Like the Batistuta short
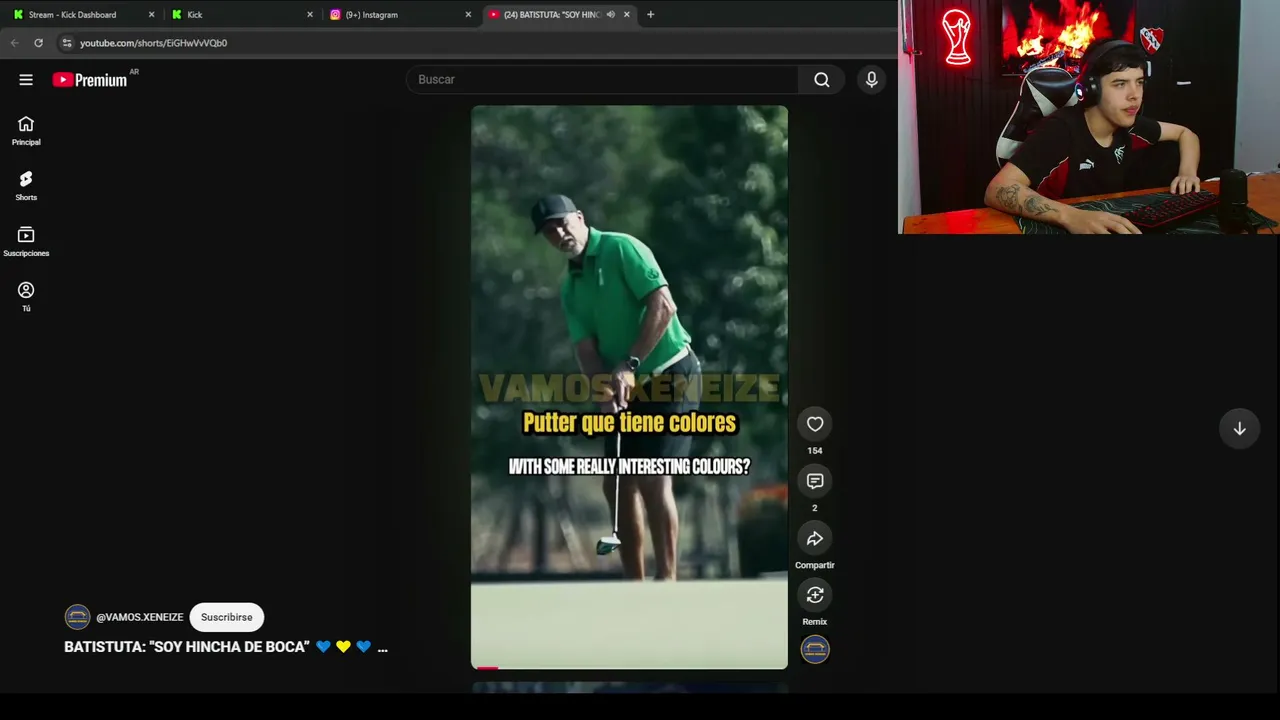 pyautogui.click(x=815, y=424)
